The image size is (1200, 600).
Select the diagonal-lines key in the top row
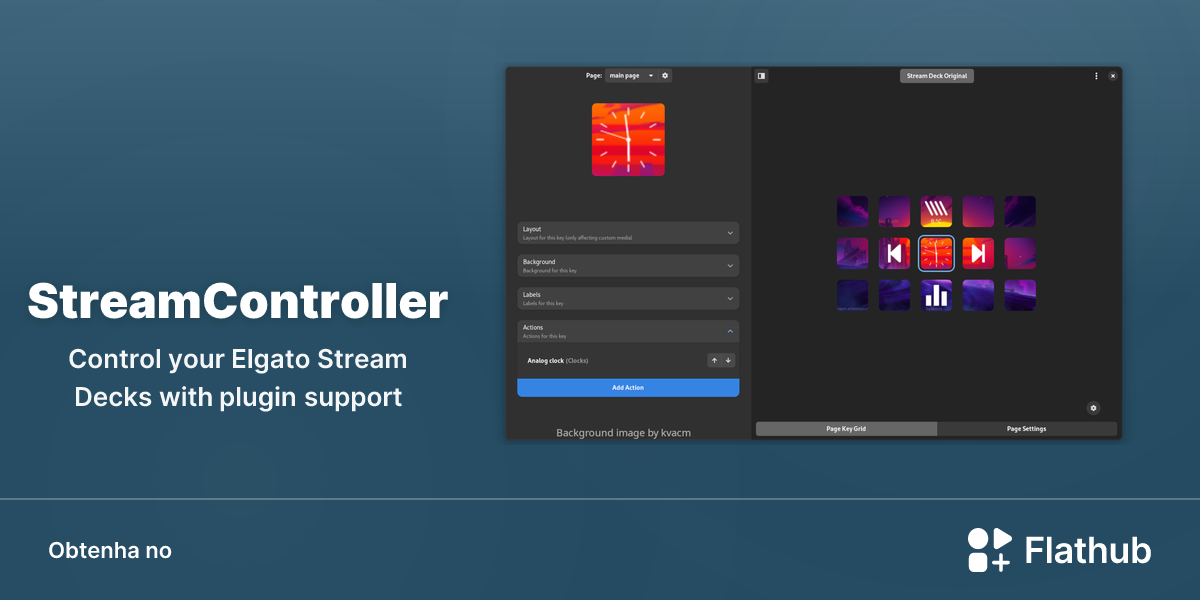936,211
